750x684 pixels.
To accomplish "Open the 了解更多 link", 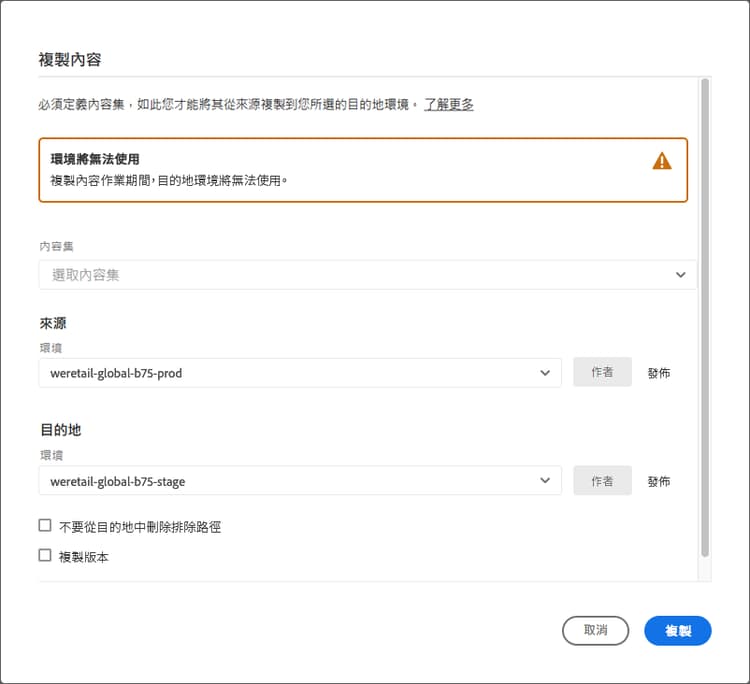I will (x=448, y=104).
